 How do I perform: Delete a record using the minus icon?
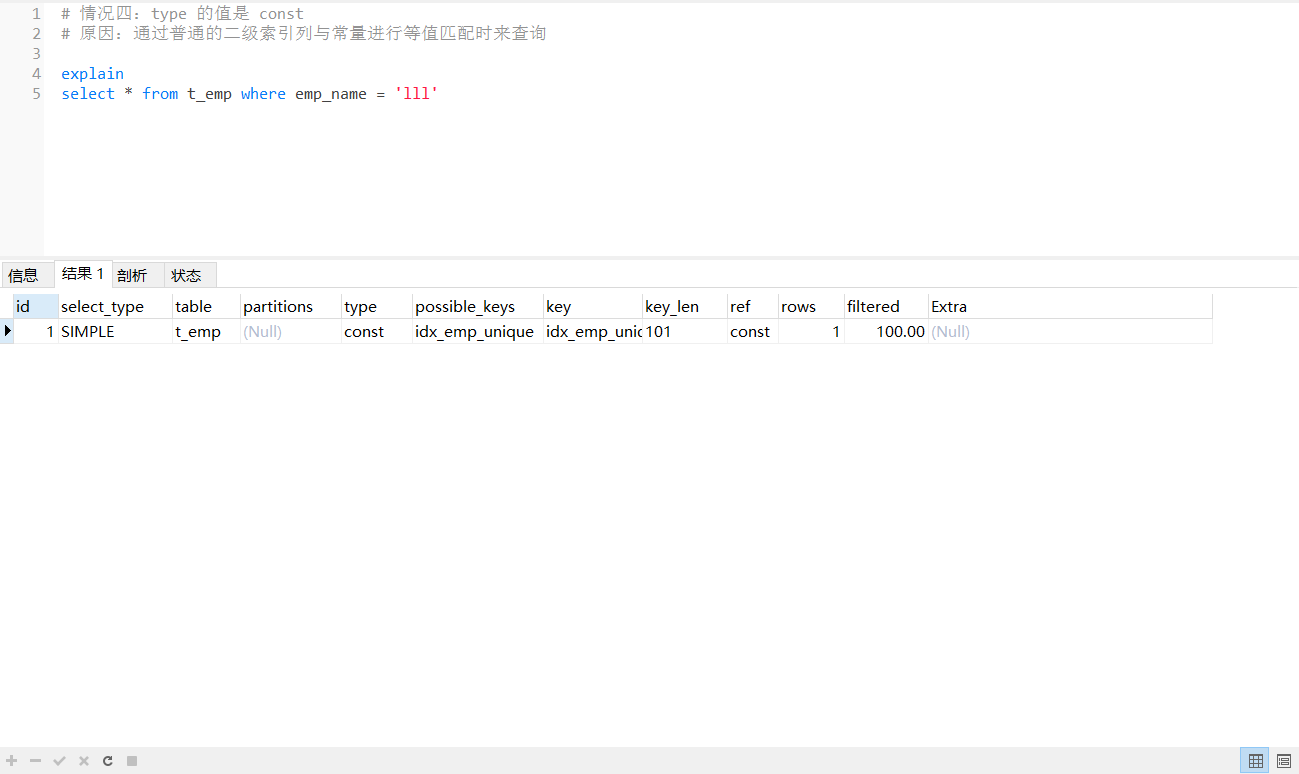(35, 760)
